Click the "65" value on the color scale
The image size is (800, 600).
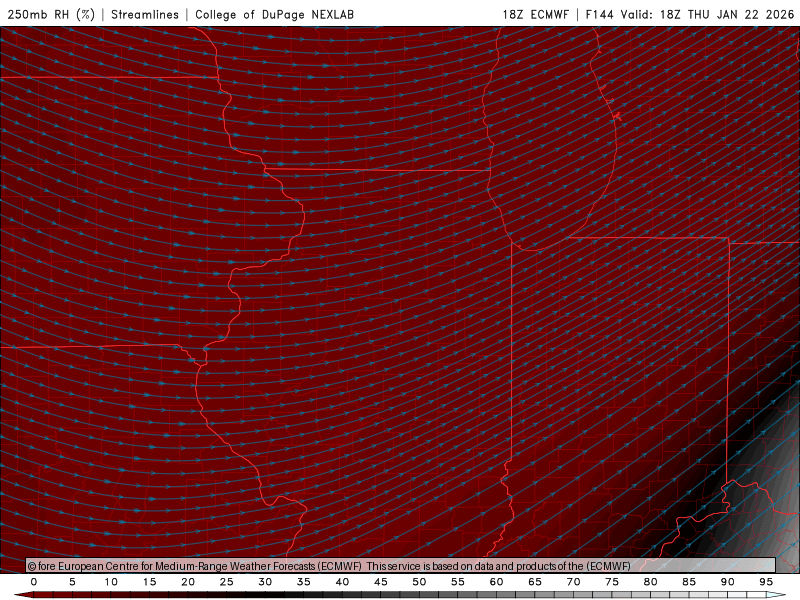coord(535,582)
